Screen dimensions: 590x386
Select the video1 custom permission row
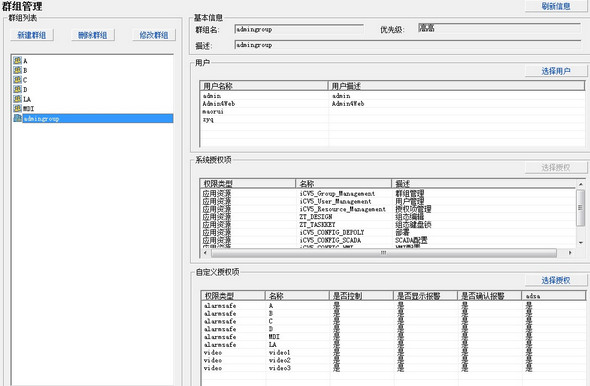[x=394, y=353]
